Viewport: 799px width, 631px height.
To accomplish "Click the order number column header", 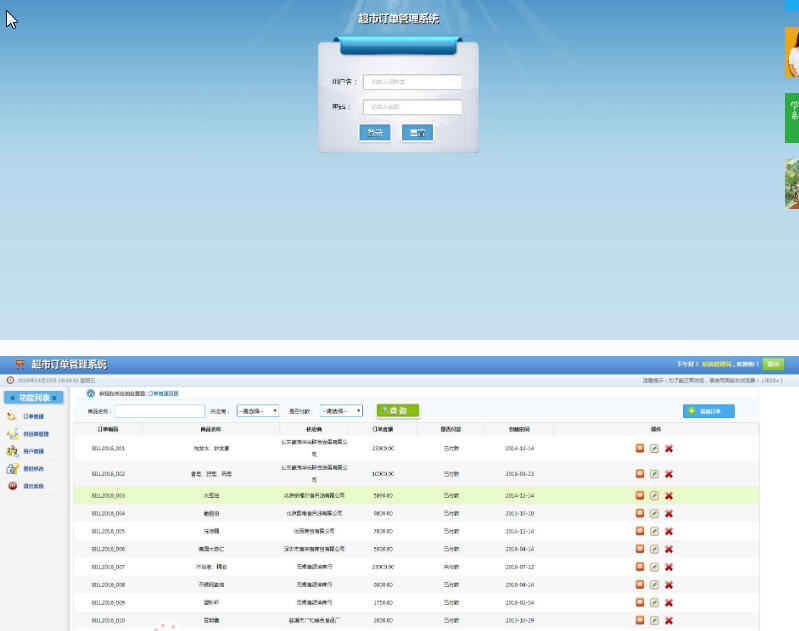I will 108,429.
